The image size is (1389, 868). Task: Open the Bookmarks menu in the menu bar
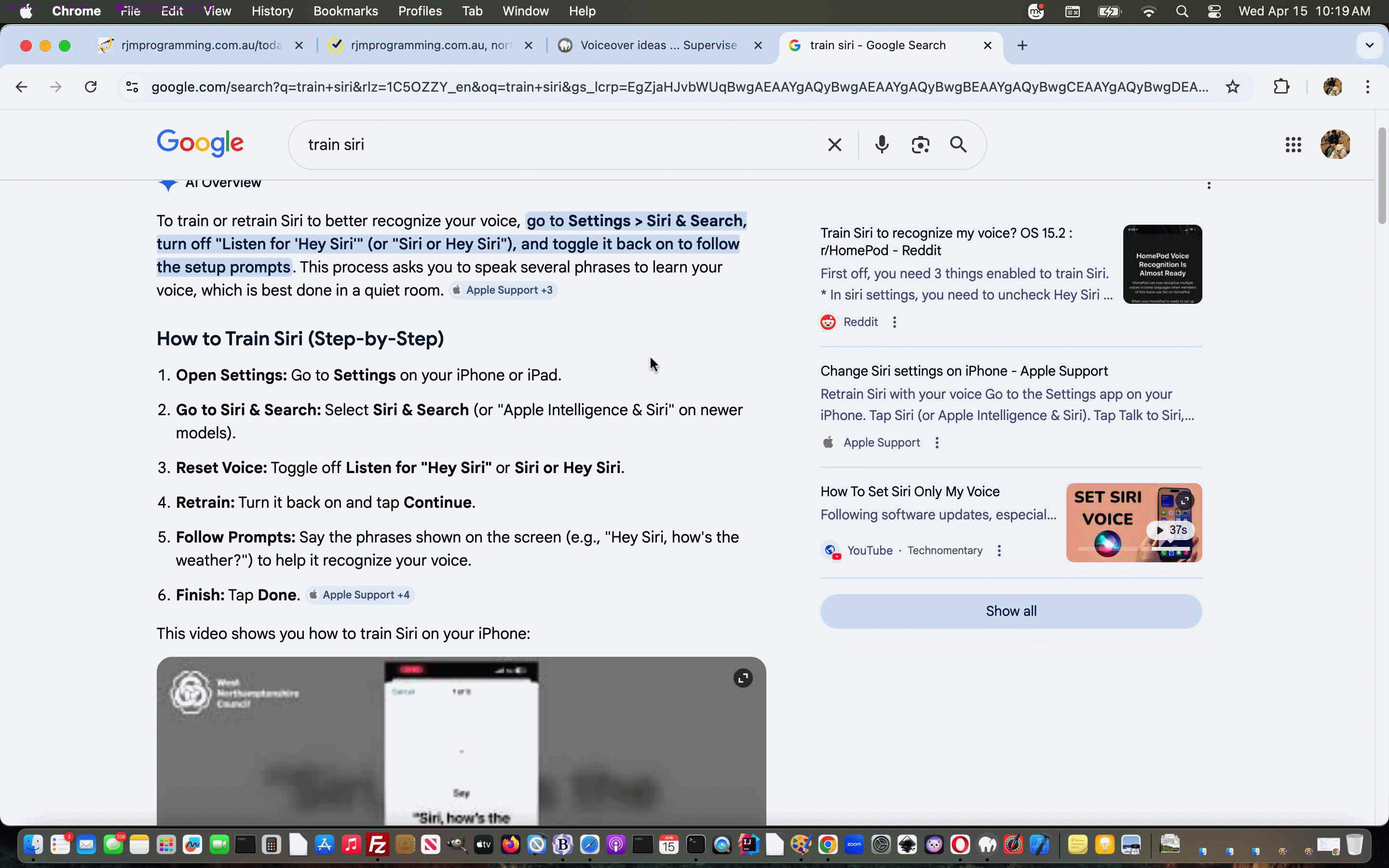coord(345,11)
